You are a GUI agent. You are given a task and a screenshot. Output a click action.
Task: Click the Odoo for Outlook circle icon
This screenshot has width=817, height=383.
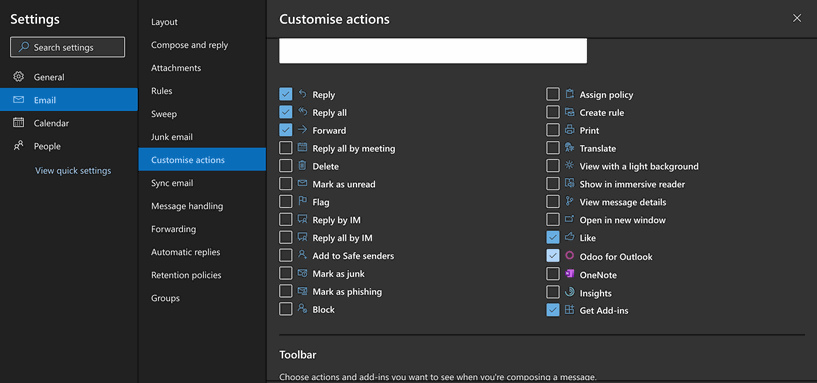pos(570,256)
